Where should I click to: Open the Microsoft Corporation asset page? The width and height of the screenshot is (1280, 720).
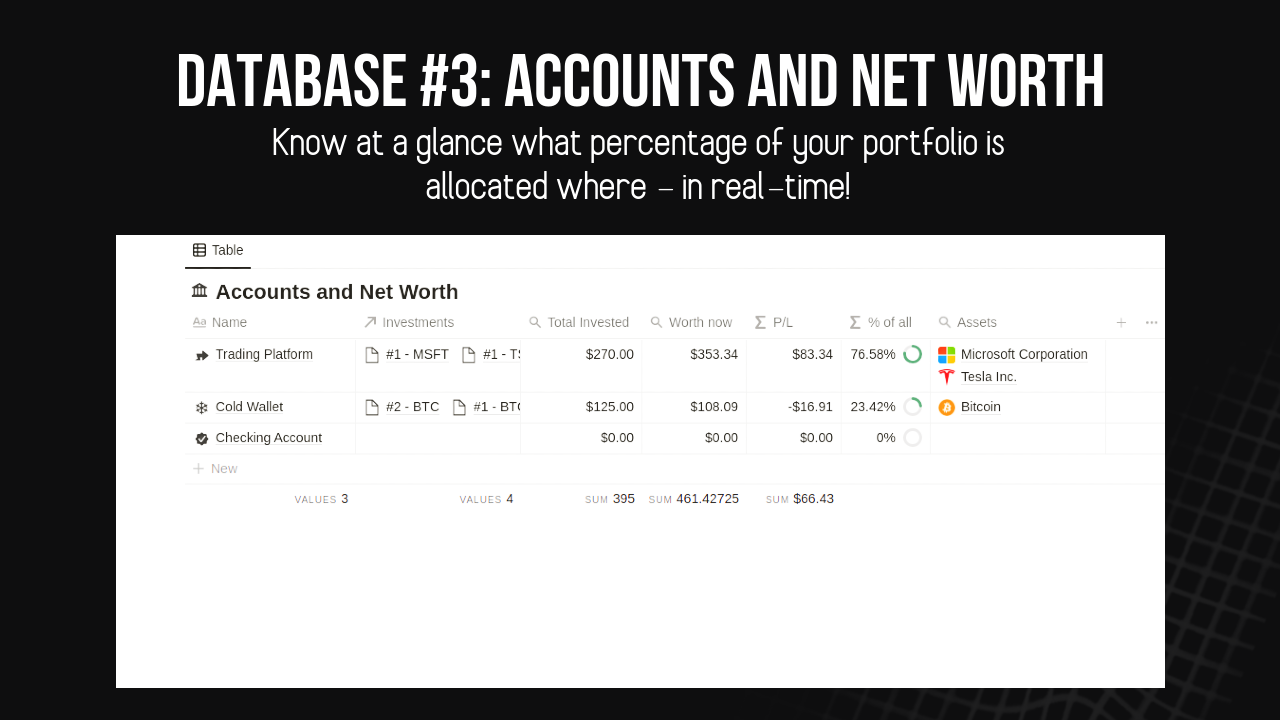tap(1023, 354)
